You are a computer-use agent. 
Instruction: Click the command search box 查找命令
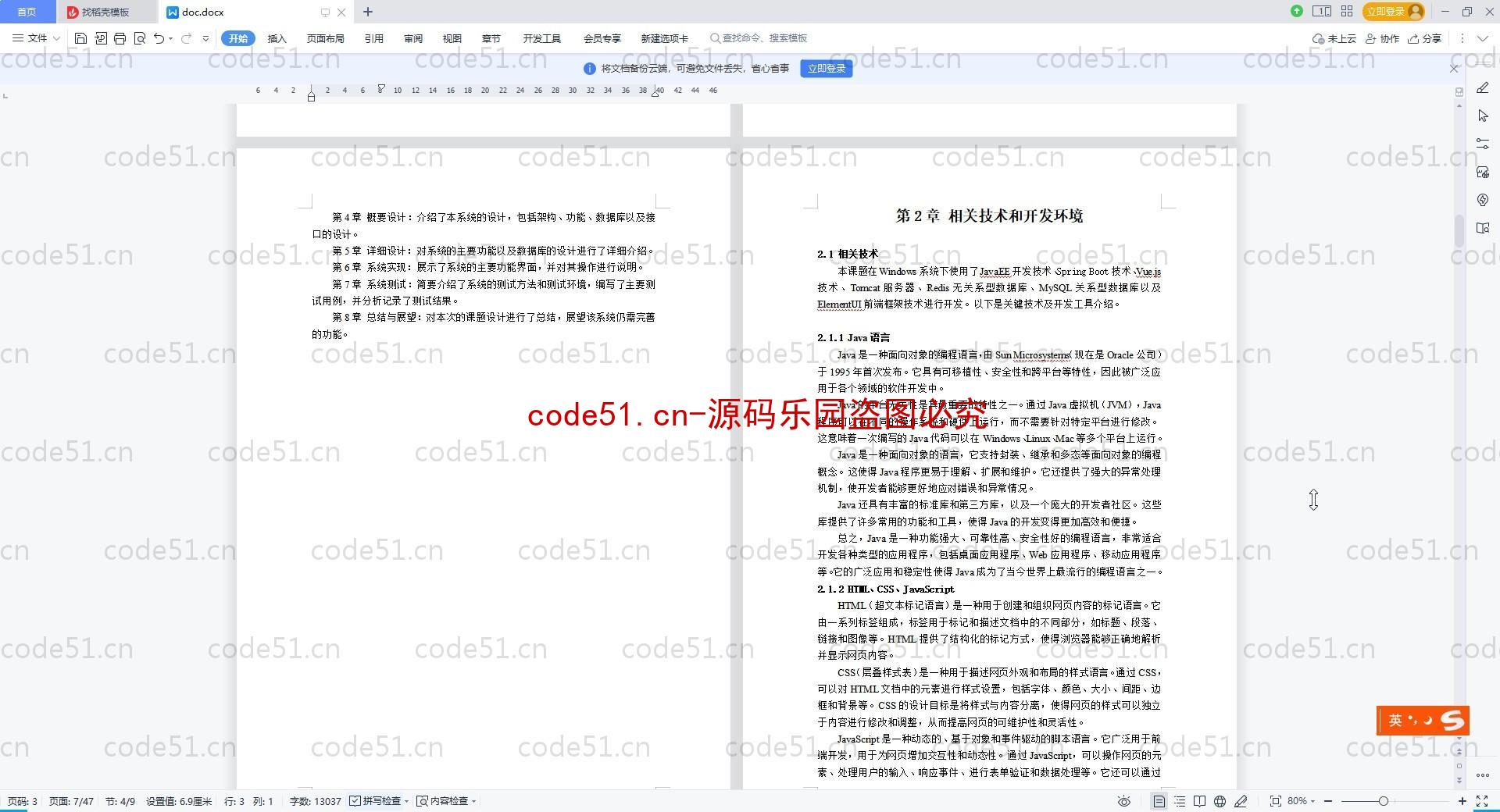click(x=759, y=38)
